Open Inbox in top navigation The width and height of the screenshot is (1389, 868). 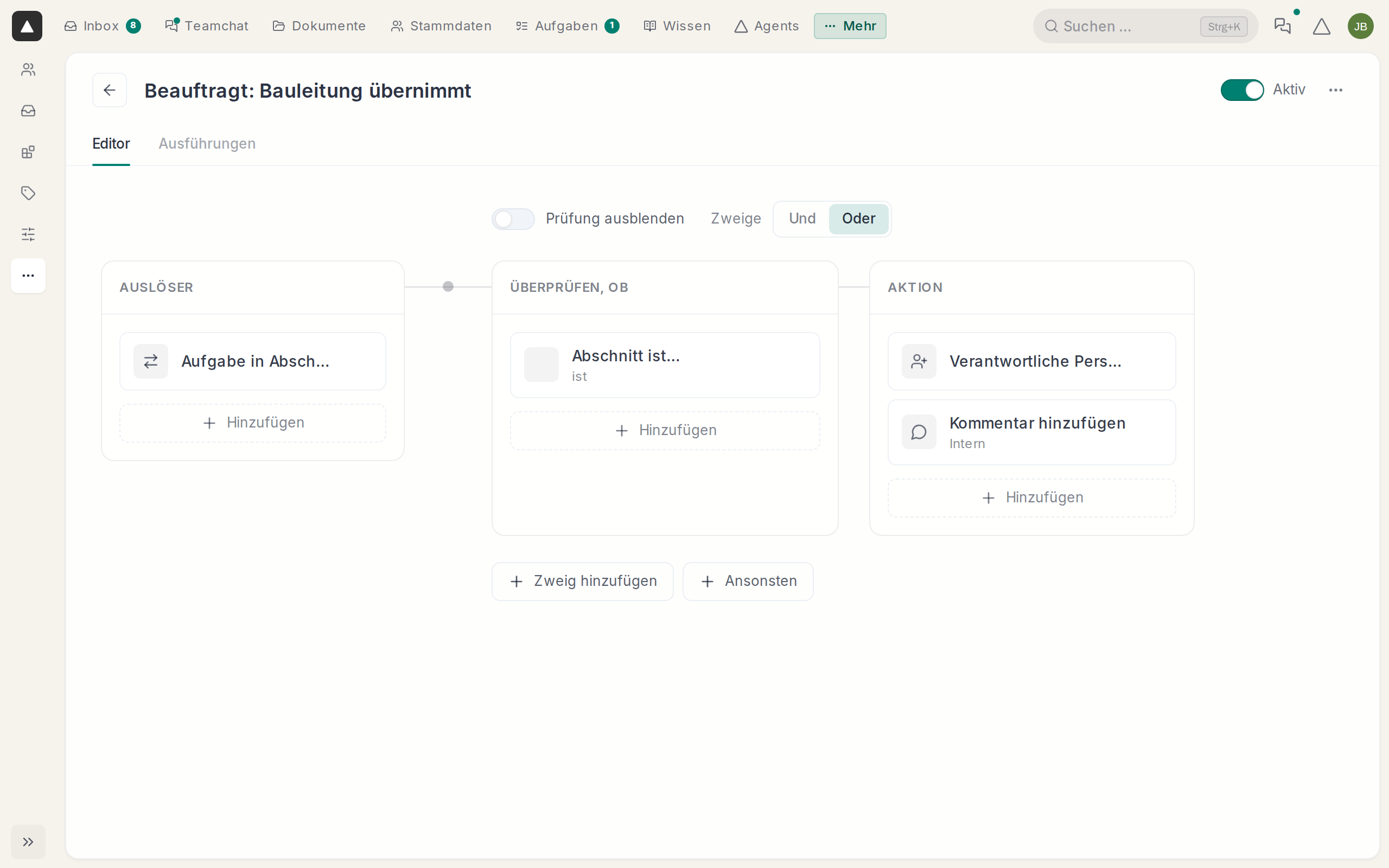pyautogui.click(x=102, y=26)
